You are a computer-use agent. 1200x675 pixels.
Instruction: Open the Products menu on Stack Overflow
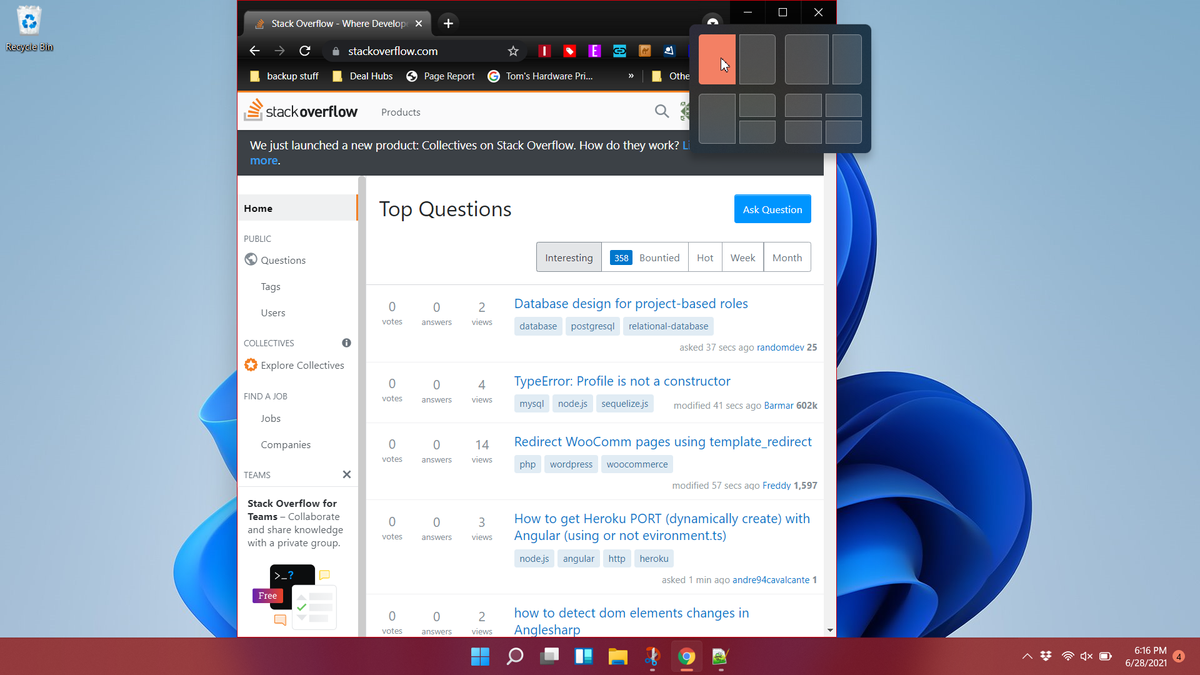(400, 112)
